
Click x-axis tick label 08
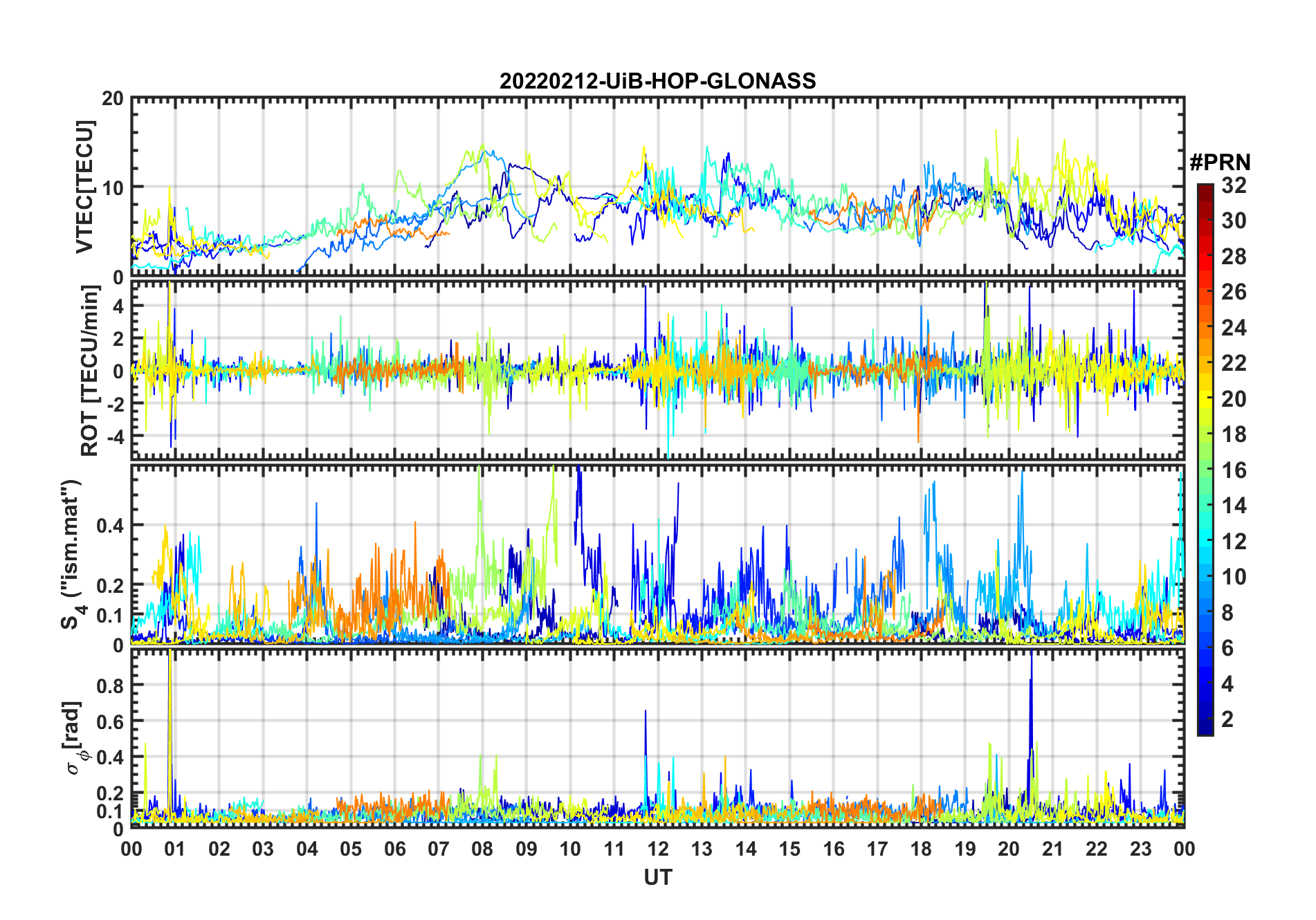(x=482, y=849)
